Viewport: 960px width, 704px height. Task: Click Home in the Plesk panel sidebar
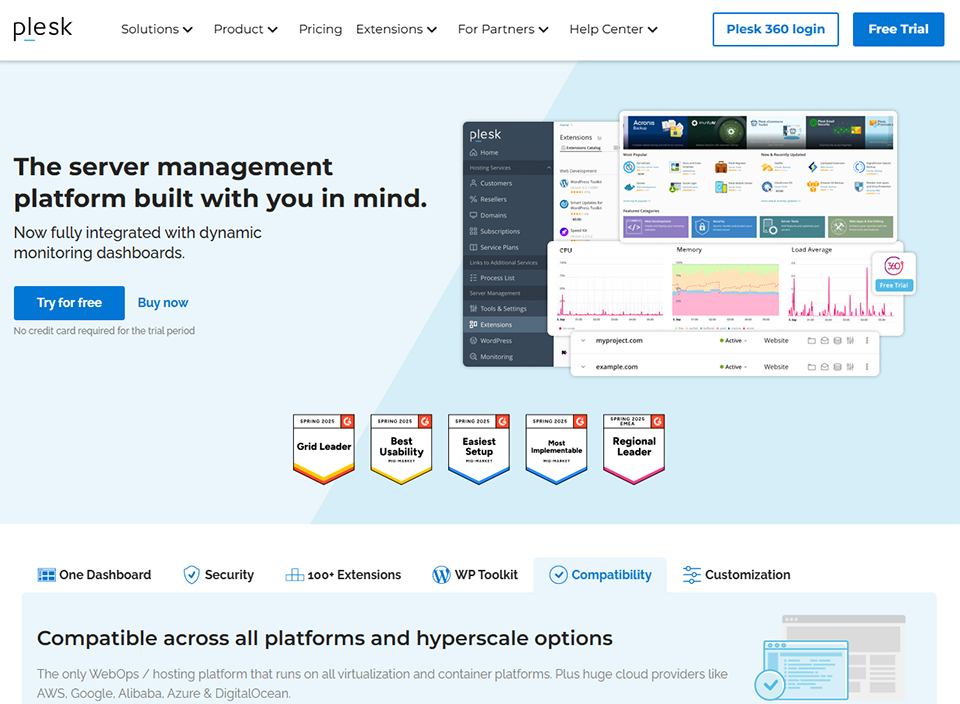(484, 152)
